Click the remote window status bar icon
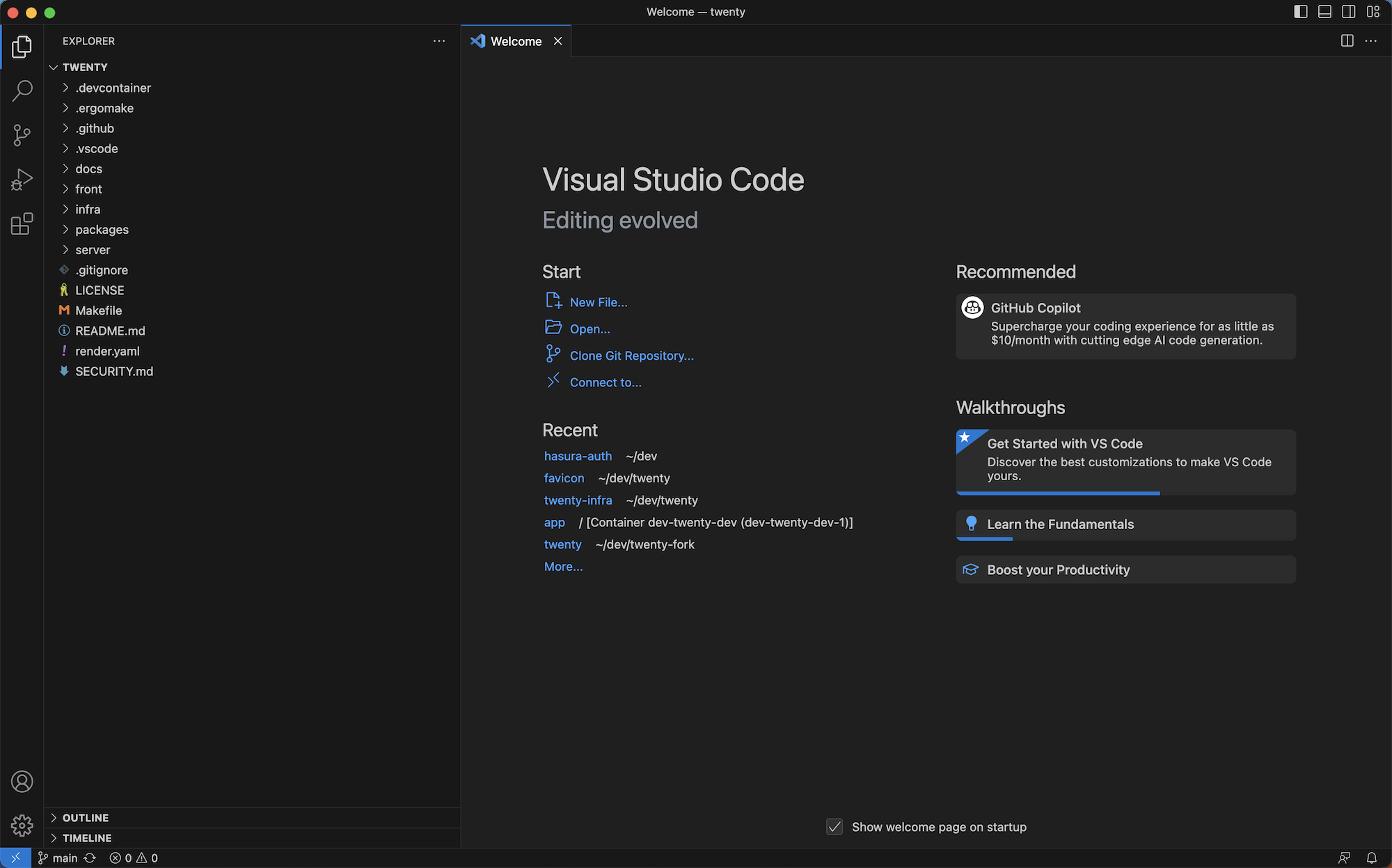Viewport: 1392px width, 868px height. point(15,858)
